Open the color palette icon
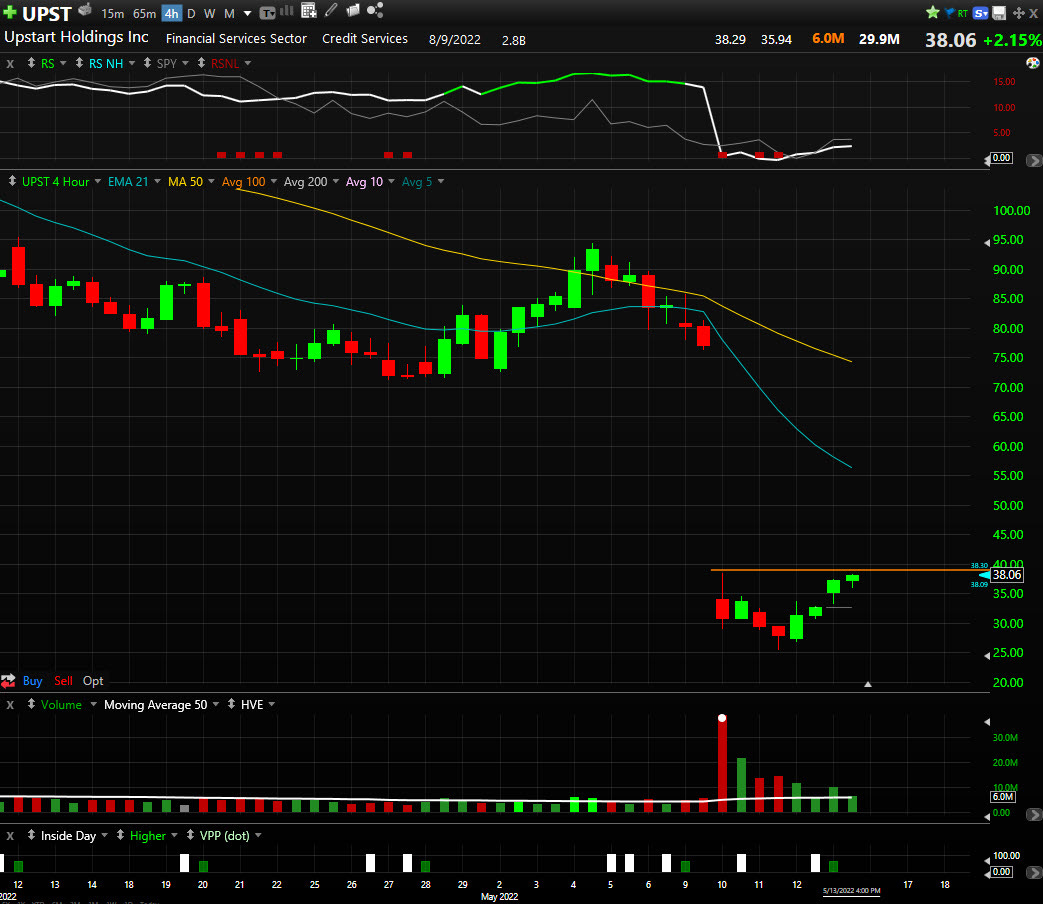 tap(1032, 63)
